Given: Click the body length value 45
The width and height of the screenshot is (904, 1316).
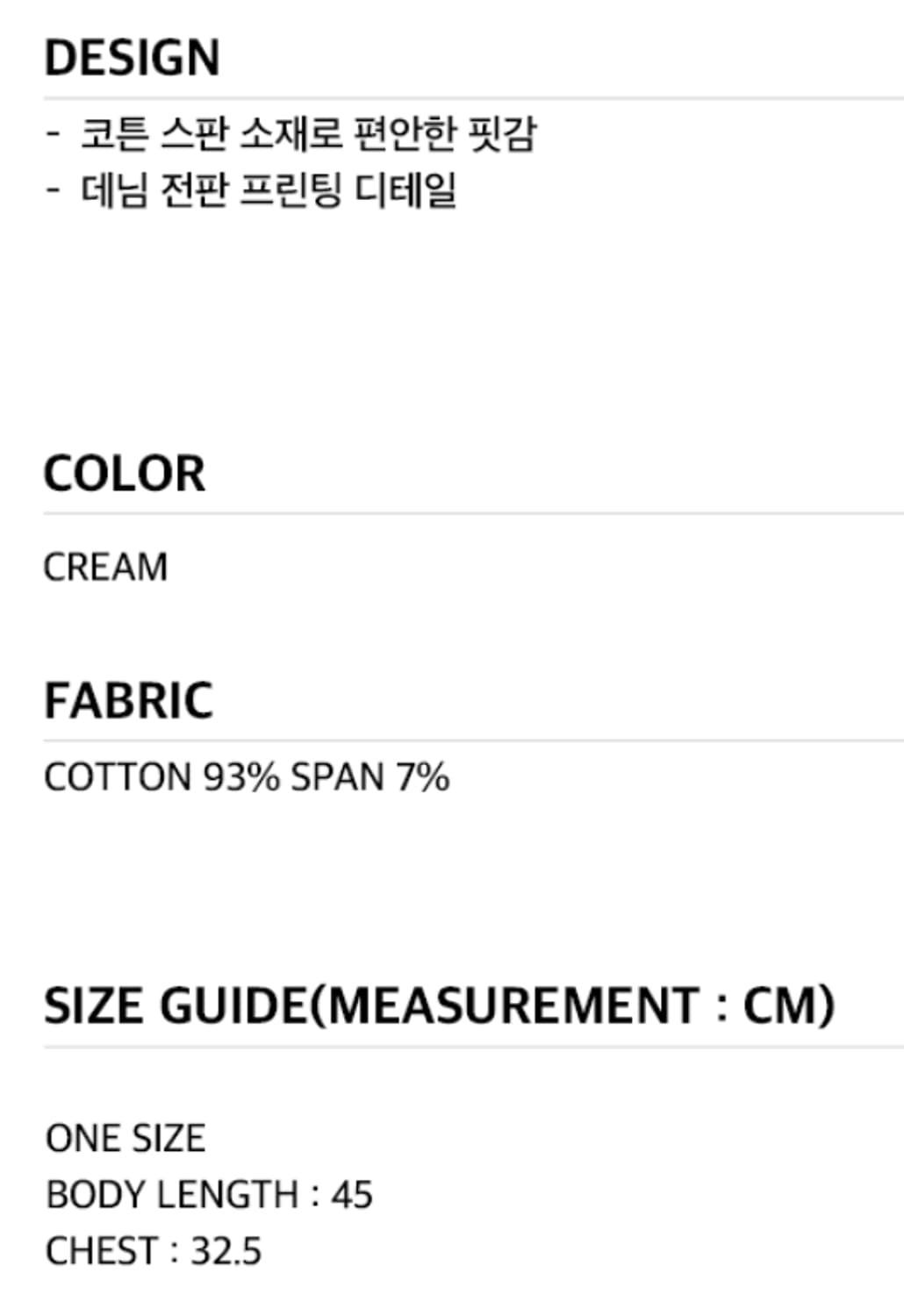Looking at the screenshot, I should pos(352,1195).
